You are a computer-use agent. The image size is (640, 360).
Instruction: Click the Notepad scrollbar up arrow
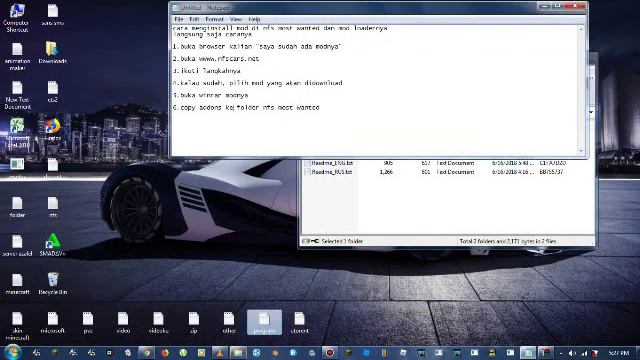[x=581, y=29]
